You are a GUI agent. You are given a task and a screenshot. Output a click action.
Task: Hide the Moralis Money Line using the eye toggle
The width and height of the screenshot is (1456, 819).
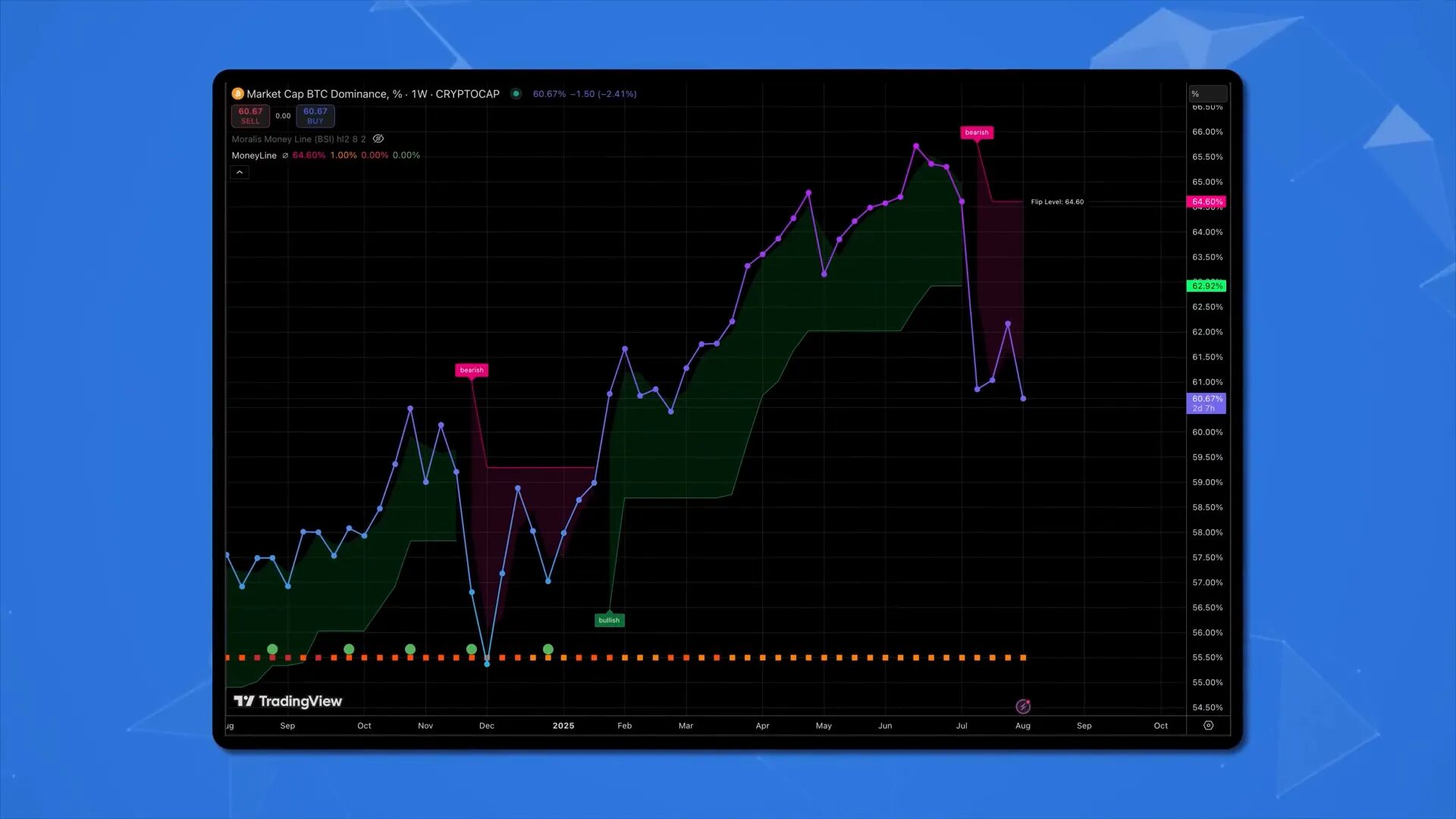tap(378, 139)
